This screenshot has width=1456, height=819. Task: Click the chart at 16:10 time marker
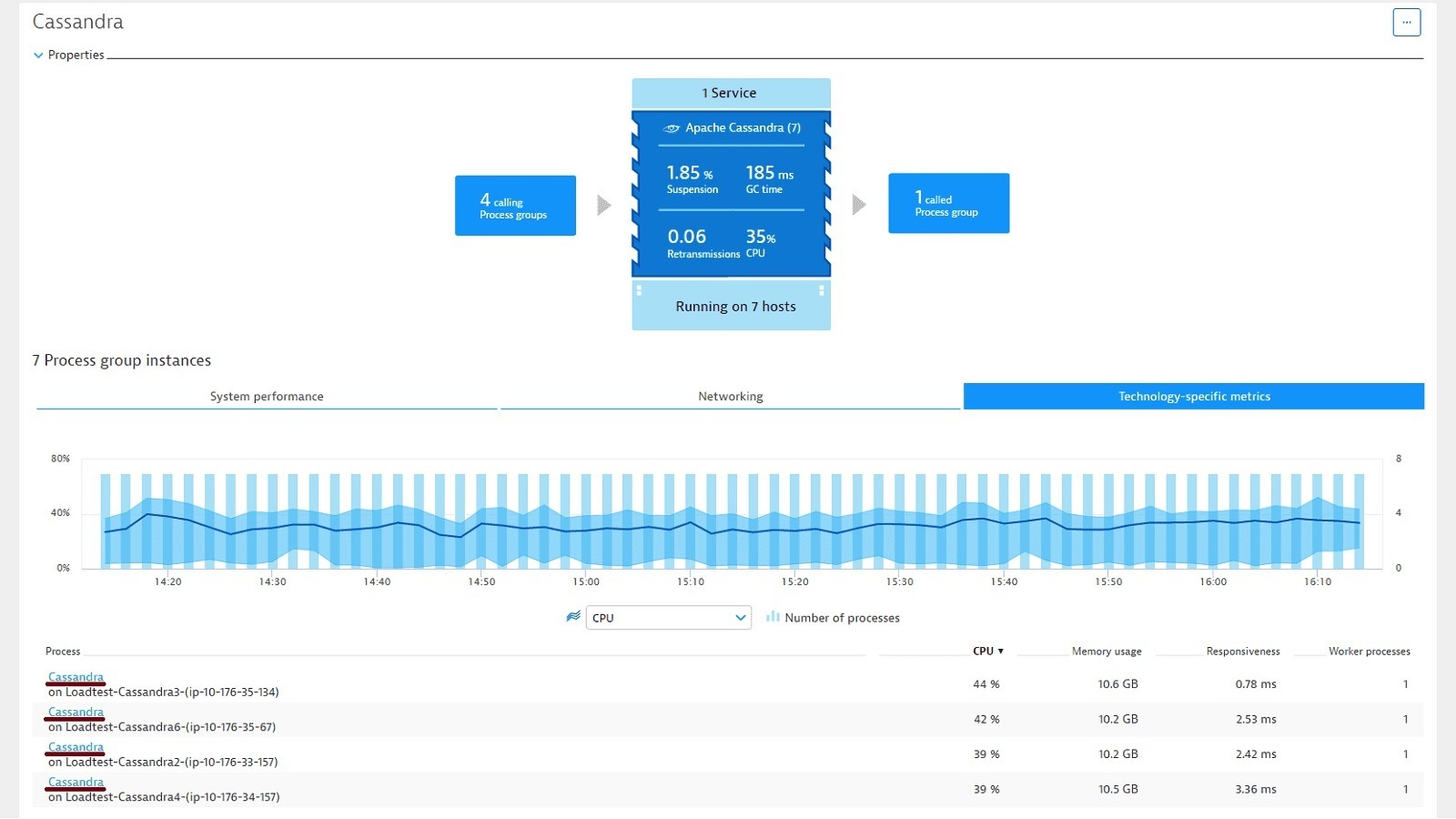pyautogui.click(x=1318, y=582)
